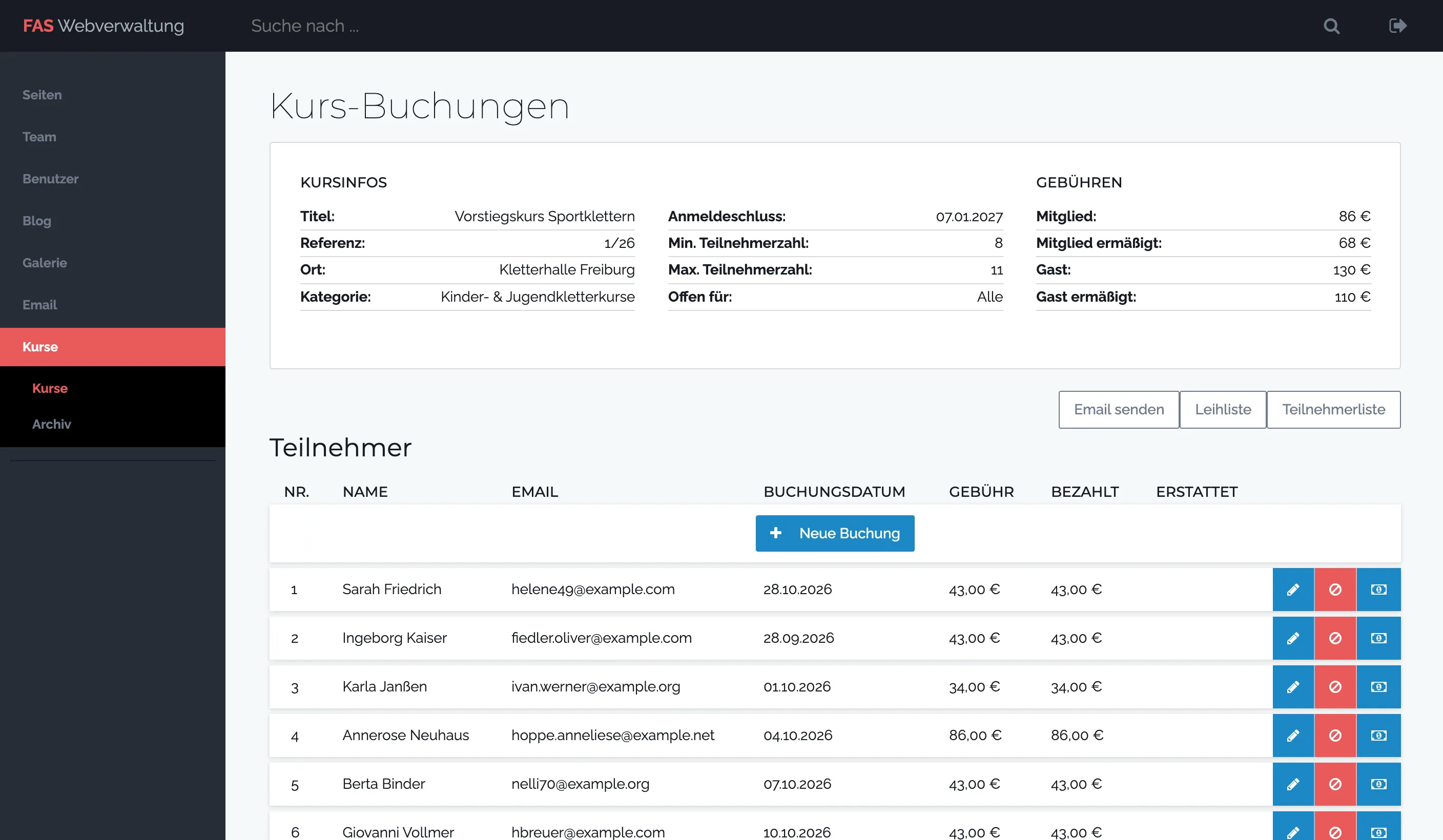
Task: Edit Berta Binder's booking
Action: (1293, 784)
